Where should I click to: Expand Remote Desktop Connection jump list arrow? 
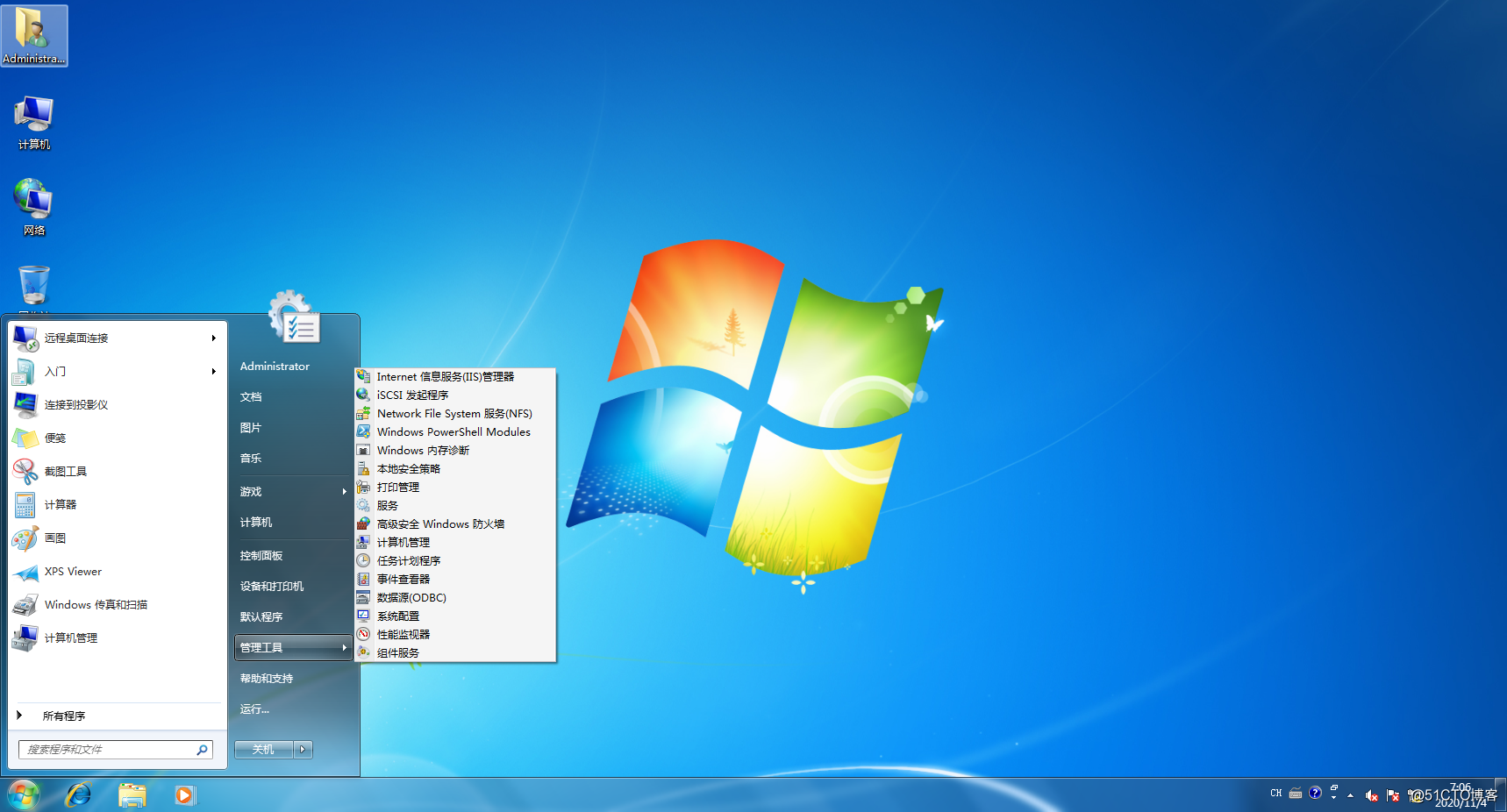pyautogui.click(x=213, y=338)
